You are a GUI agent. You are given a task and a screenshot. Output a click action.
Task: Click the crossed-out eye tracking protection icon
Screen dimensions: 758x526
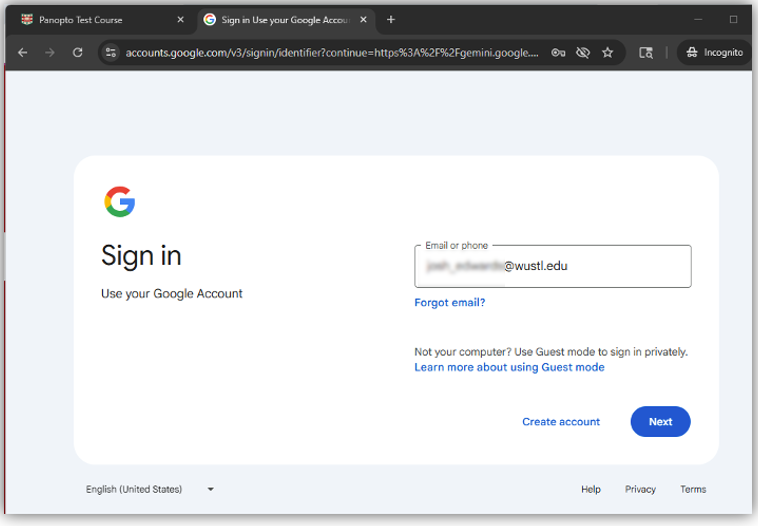(583, 52)
